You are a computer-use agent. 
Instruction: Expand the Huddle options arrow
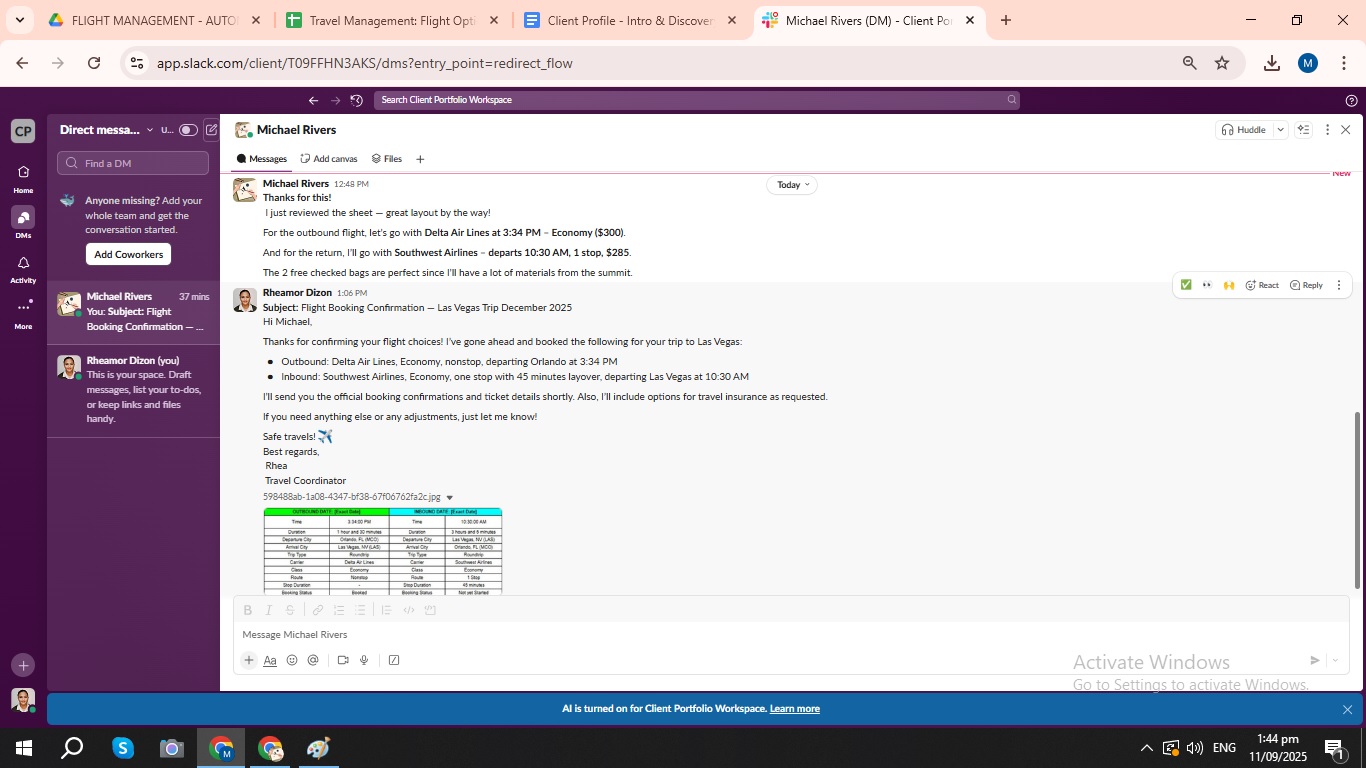1280,130
